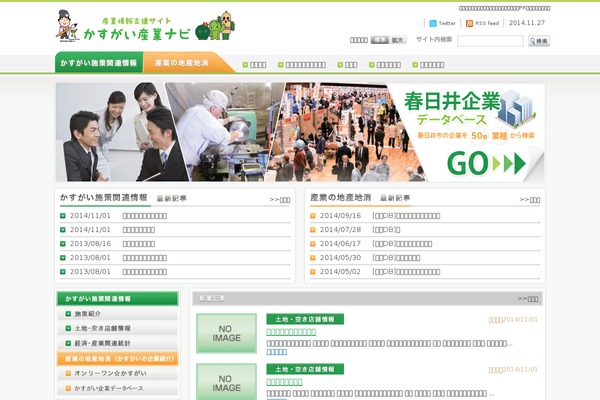Click the orange bullet beside 2014/07/28
The width and height of the screenshot is (600, 400).
coord(313,230)
